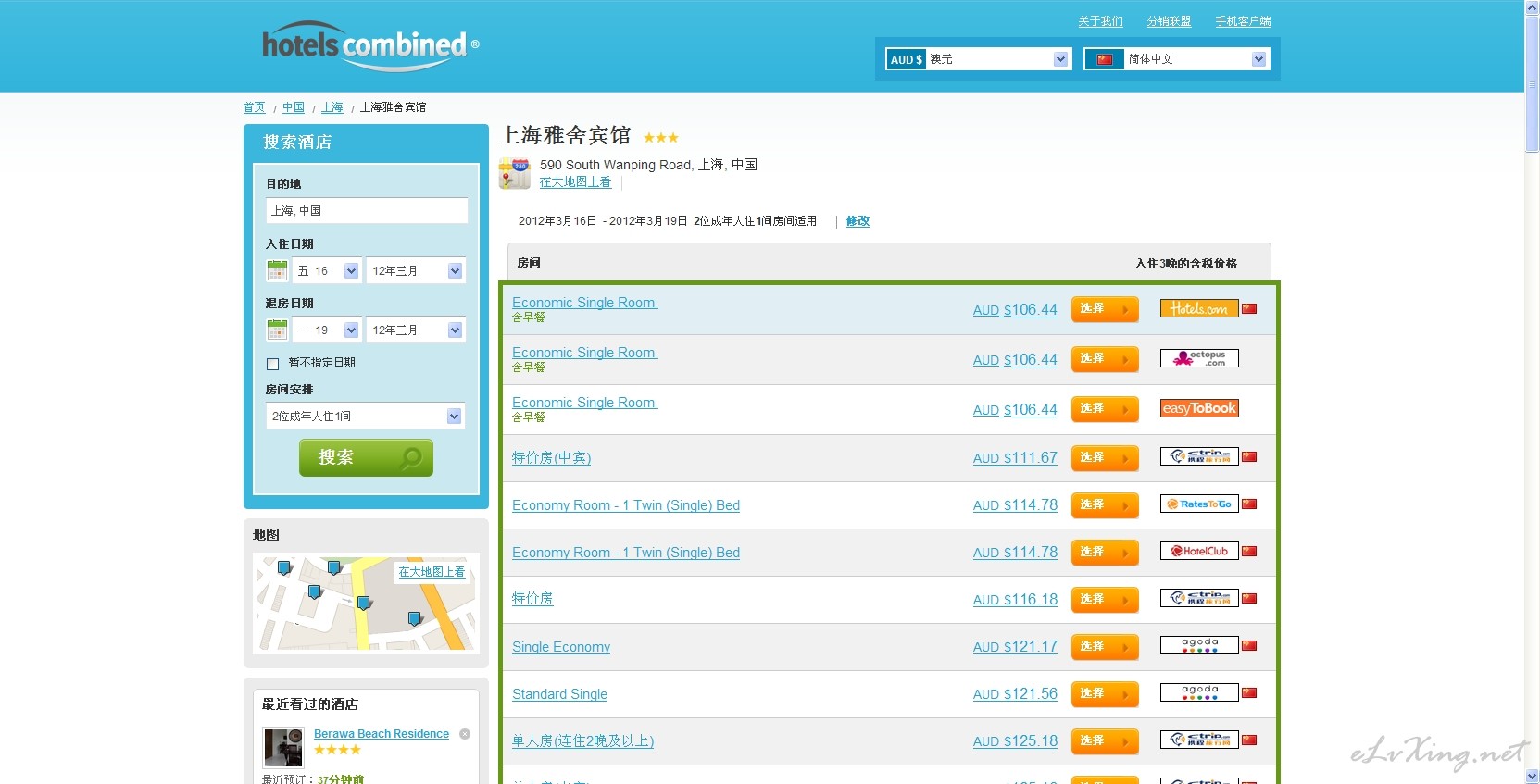Click Ctrip logo in AUD $125.18 row
Screen dimensions: 1540x784
click(x=1199, y=740)
